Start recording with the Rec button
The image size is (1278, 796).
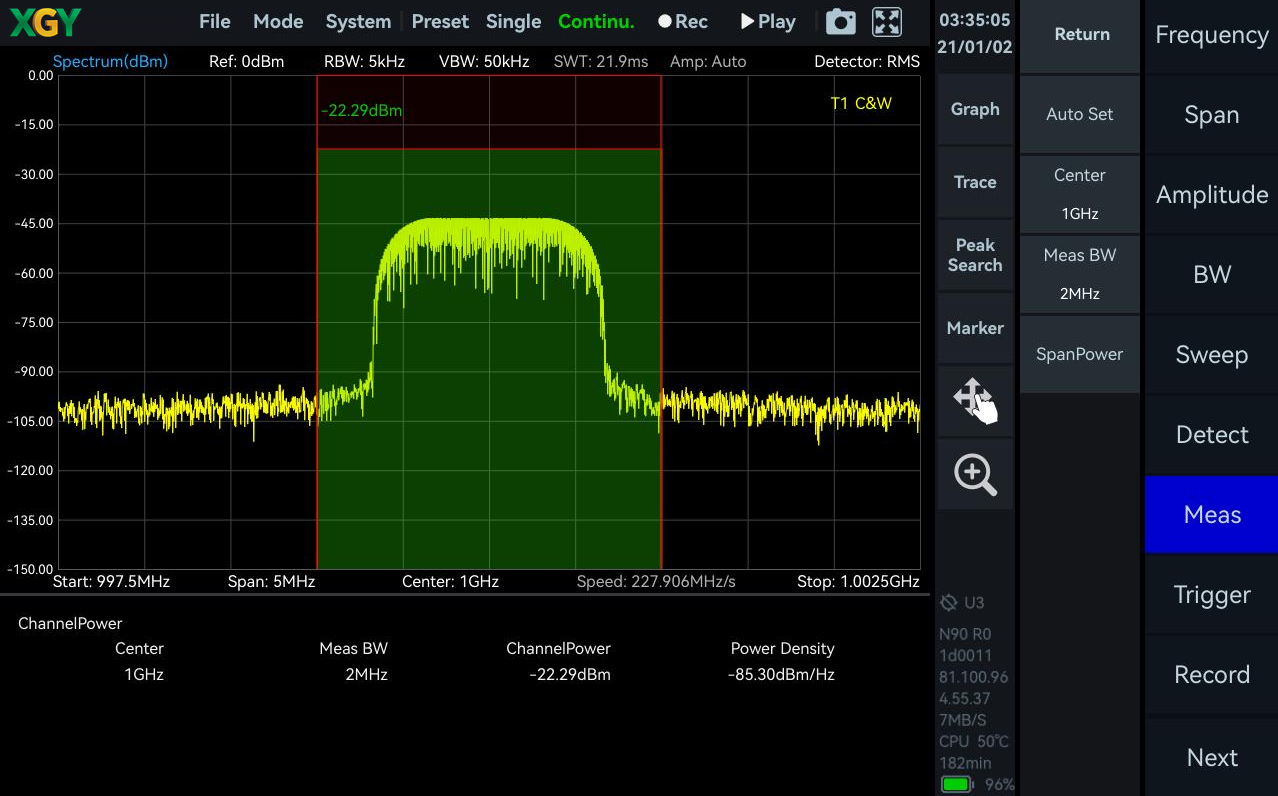tap(683, 22)
